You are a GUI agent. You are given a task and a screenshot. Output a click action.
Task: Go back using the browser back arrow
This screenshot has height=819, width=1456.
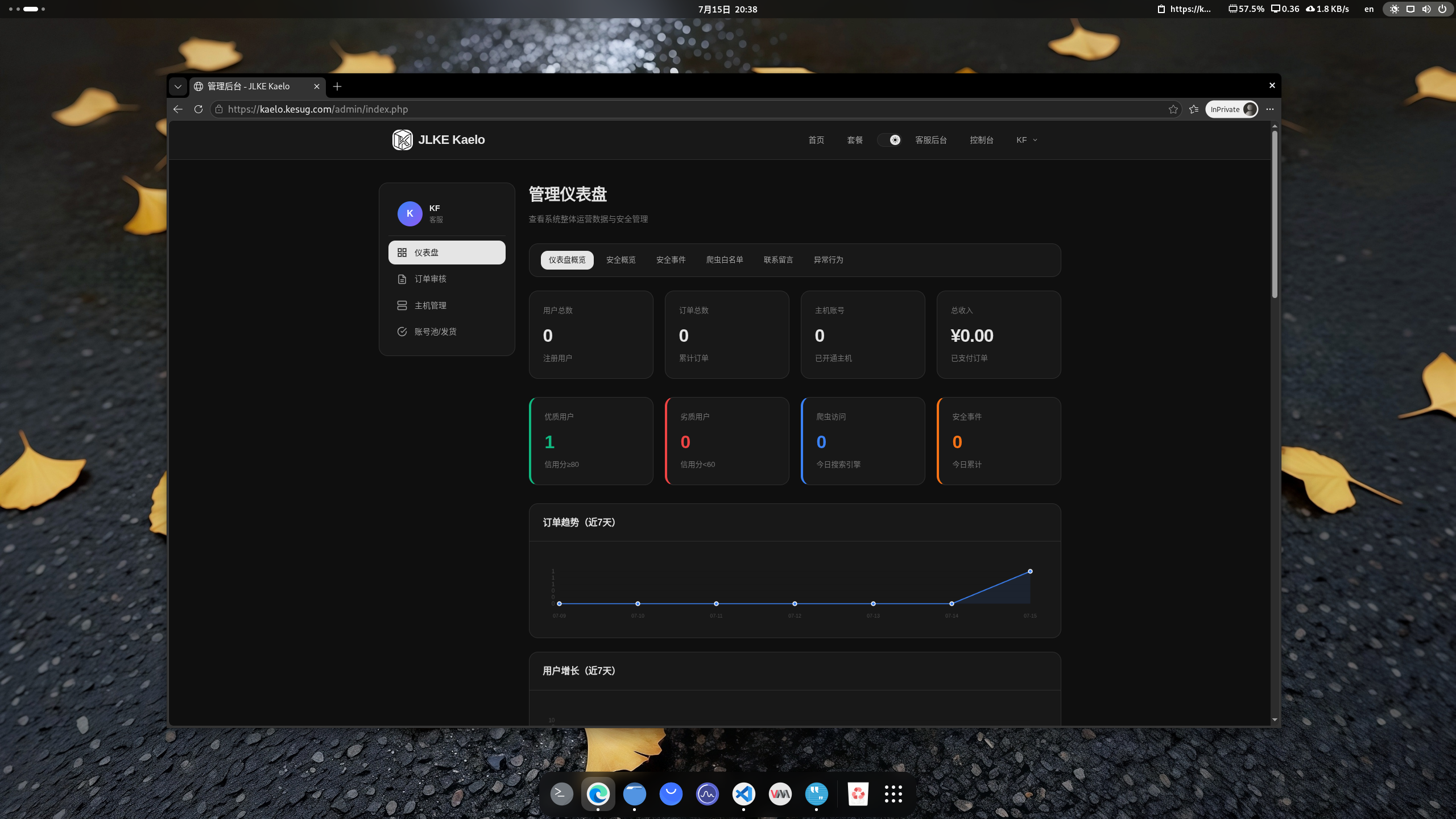[x=178, y=109]
